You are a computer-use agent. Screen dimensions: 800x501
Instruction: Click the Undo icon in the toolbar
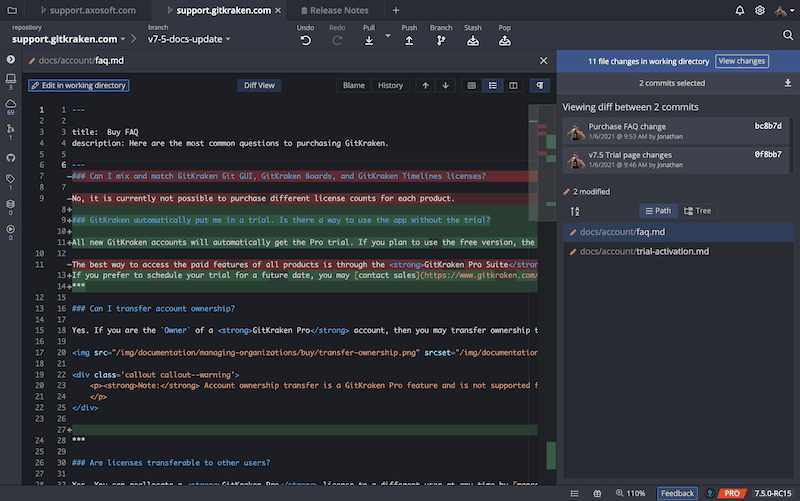(x=305, y=40)
